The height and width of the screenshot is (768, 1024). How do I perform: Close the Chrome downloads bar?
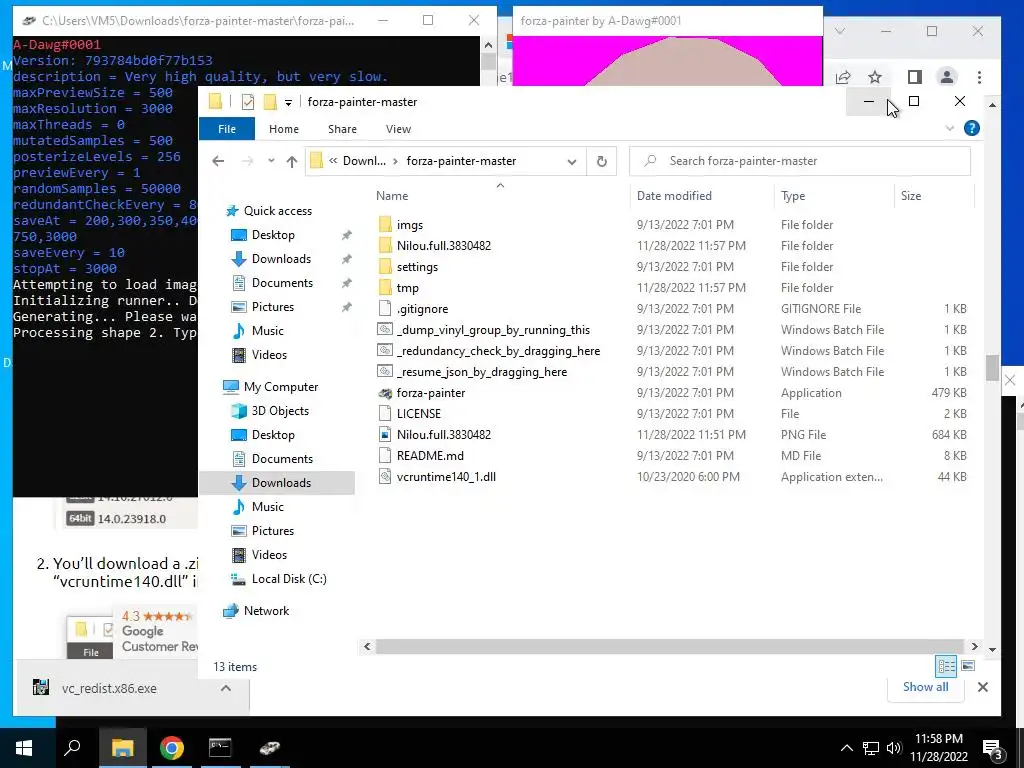[982, 686]
